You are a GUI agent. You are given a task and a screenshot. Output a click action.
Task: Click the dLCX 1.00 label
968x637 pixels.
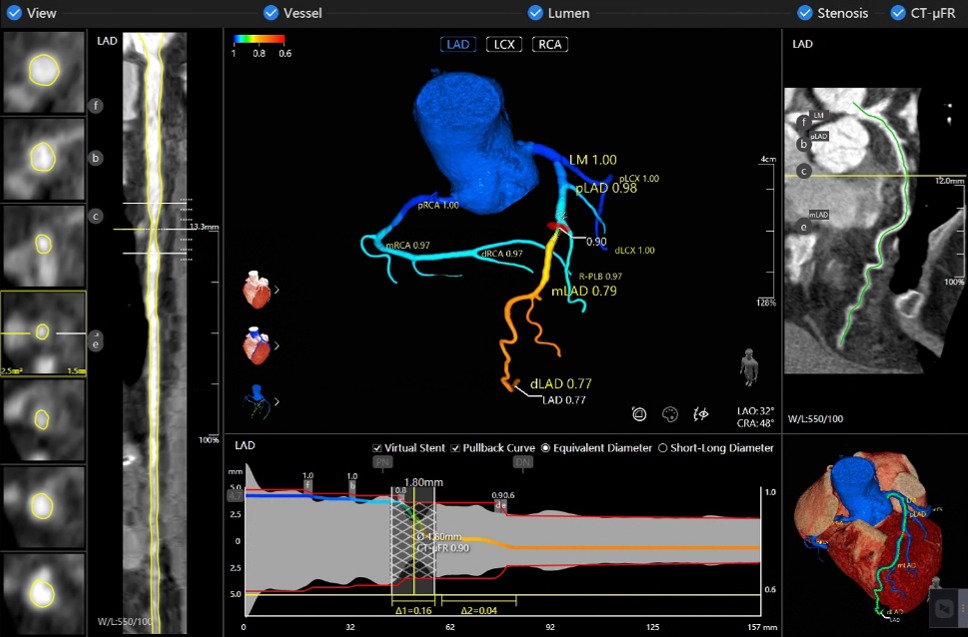point(635,251)
